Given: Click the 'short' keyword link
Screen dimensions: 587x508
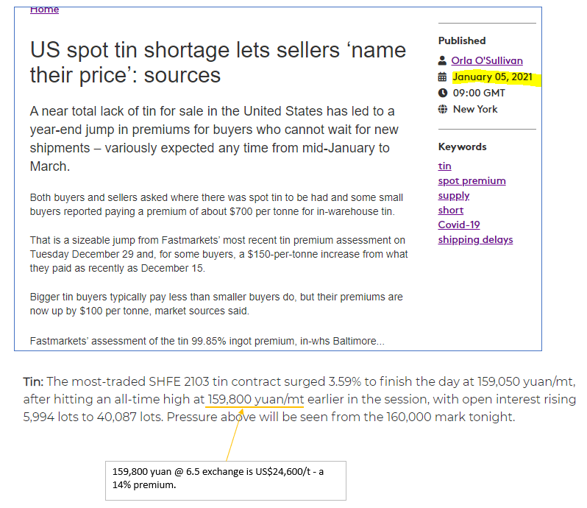Looking at the screenshot, I should pos(451,210).
